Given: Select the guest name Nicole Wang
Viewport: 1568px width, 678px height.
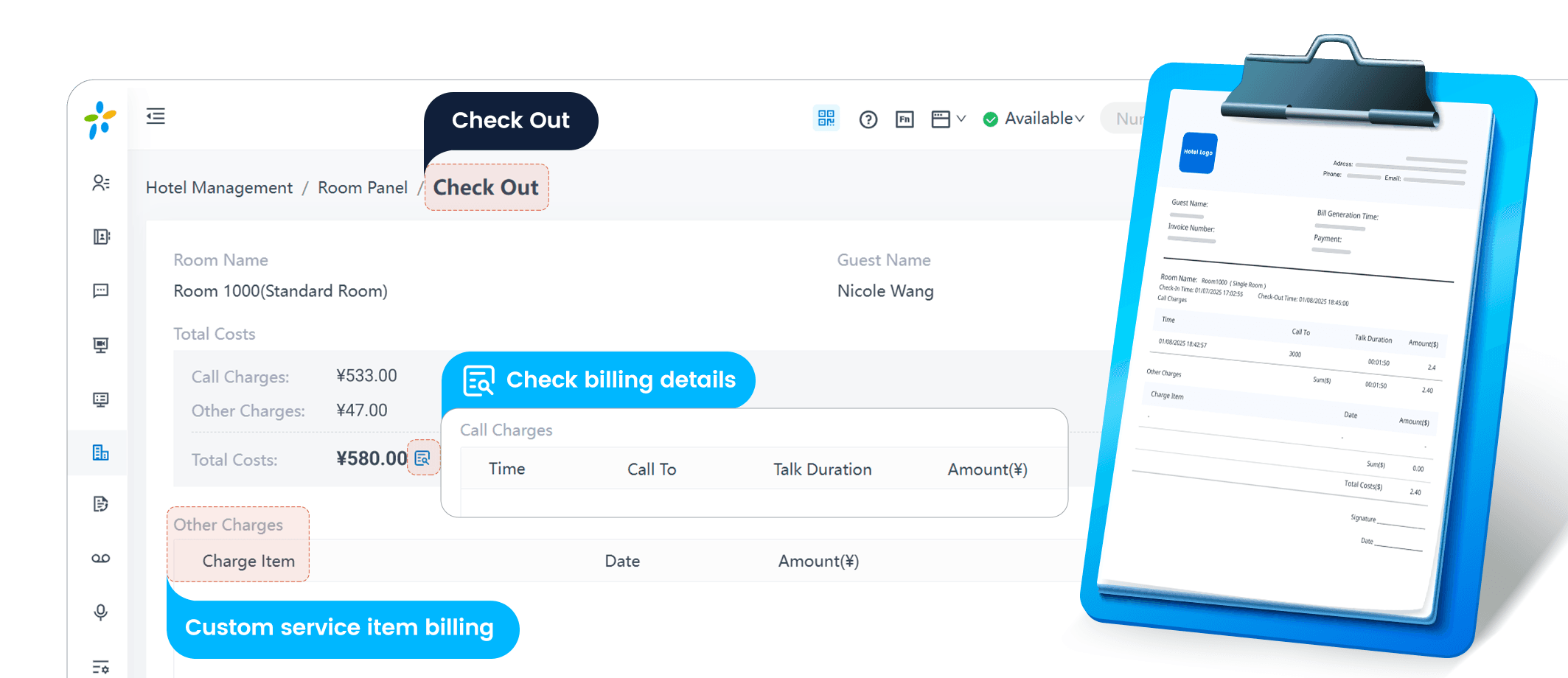Looking at the screenshot, I should [x=885, y=291].
